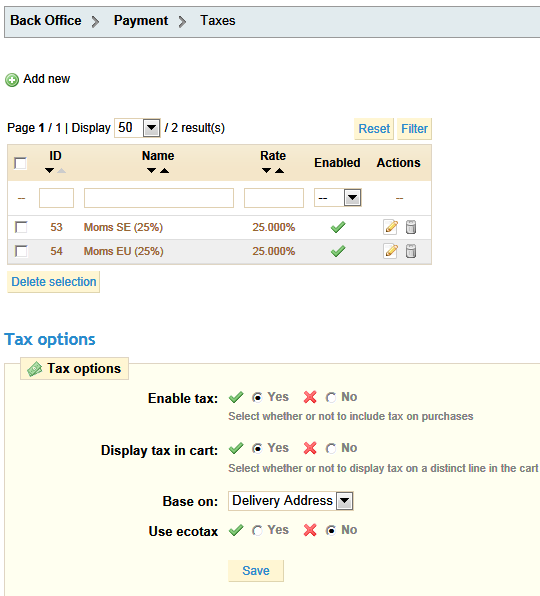Image resolution: width=540 pixels, height=596 pixels.
Task: Save the tax options
Action: pos(256,571)
